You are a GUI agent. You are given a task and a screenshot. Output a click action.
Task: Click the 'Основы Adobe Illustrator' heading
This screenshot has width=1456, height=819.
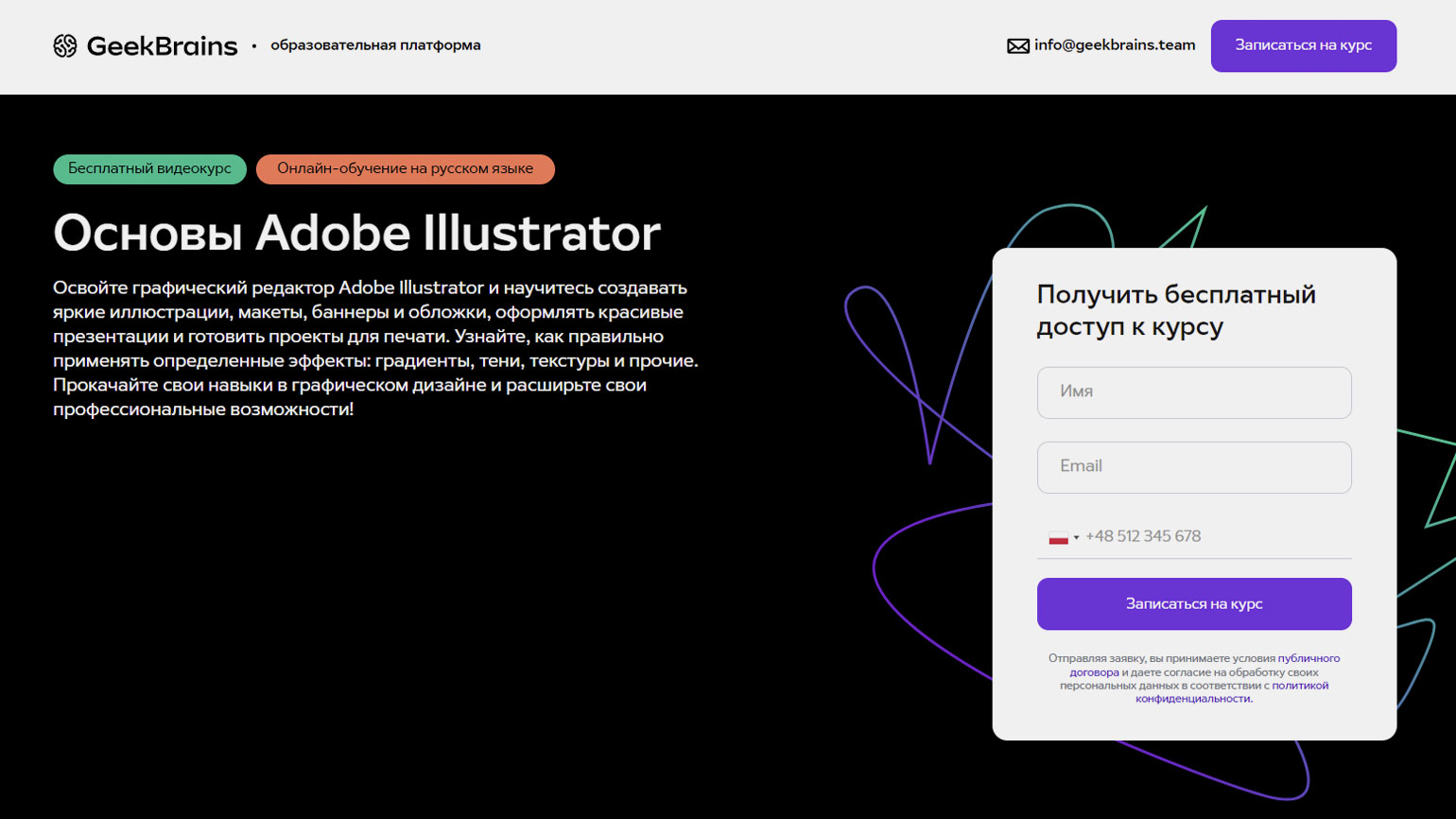coord(356,233)
